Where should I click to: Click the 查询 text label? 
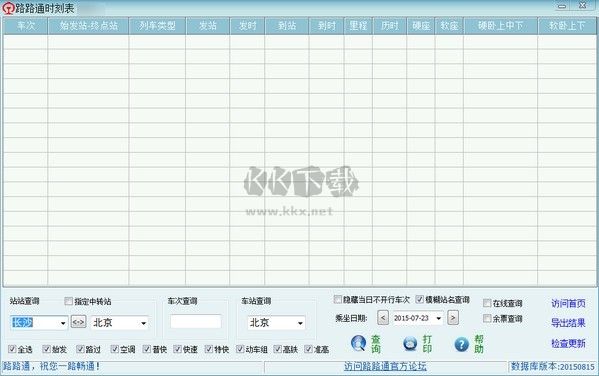pyautogui.click(x=376, y=344)
